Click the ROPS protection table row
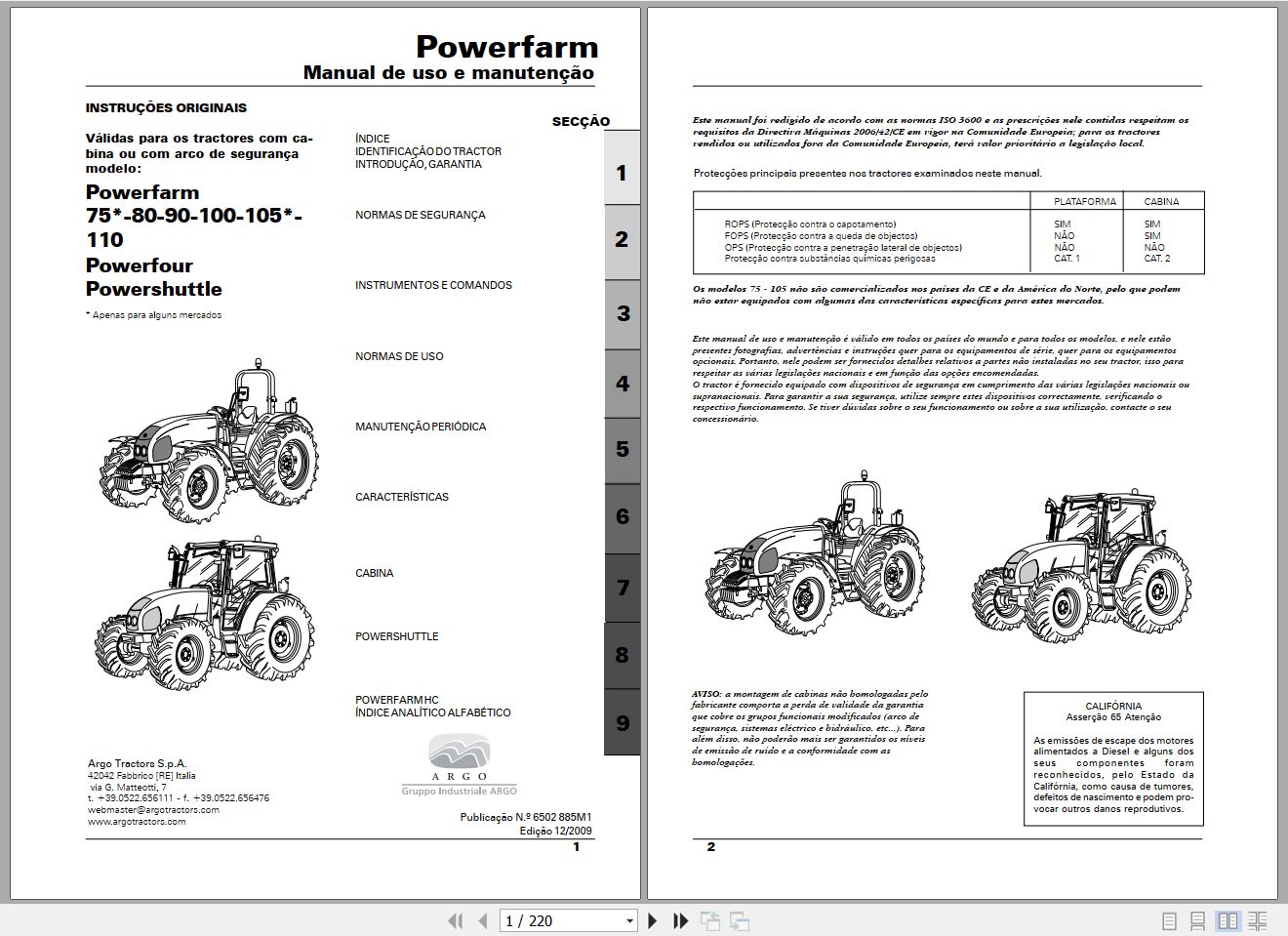 949,224
